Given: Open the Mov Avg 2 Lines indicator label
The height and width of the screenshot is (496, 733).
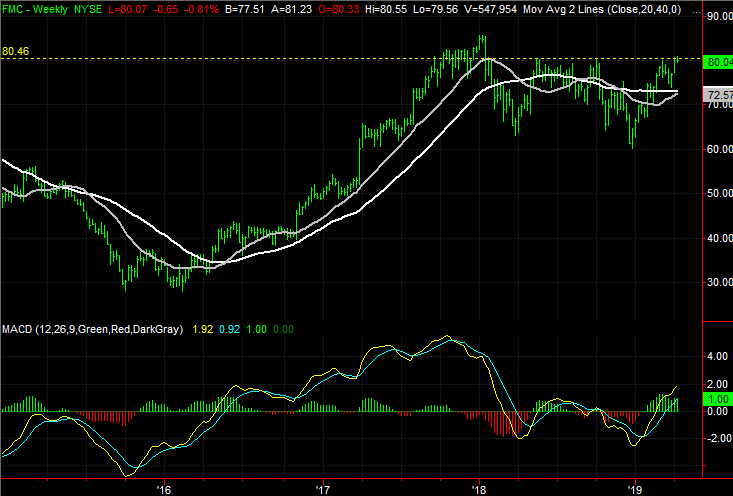Looking at the screenshot, I should (x=602, y=9).
